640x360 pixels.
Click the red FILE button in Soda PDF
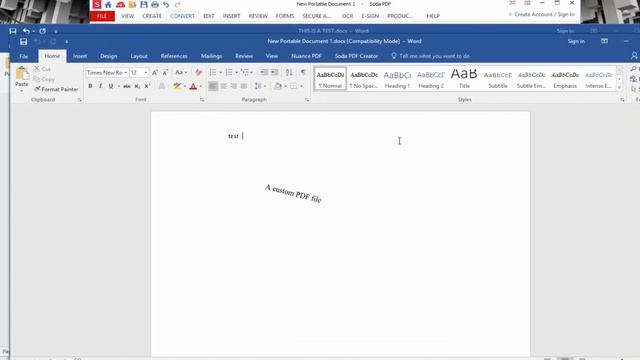(x=102, y=16)
